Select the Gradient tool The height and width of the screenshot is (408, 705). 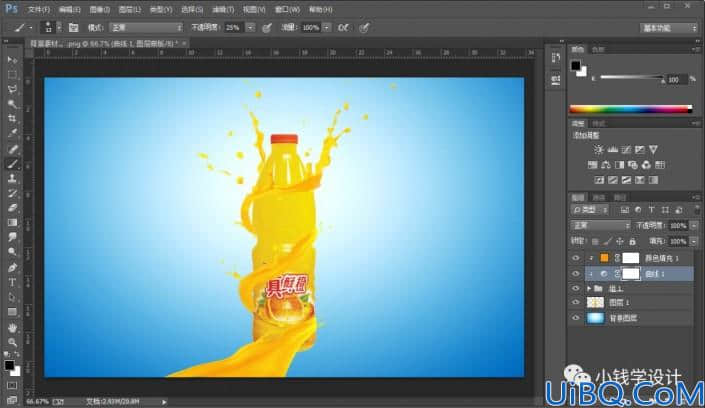12,223
